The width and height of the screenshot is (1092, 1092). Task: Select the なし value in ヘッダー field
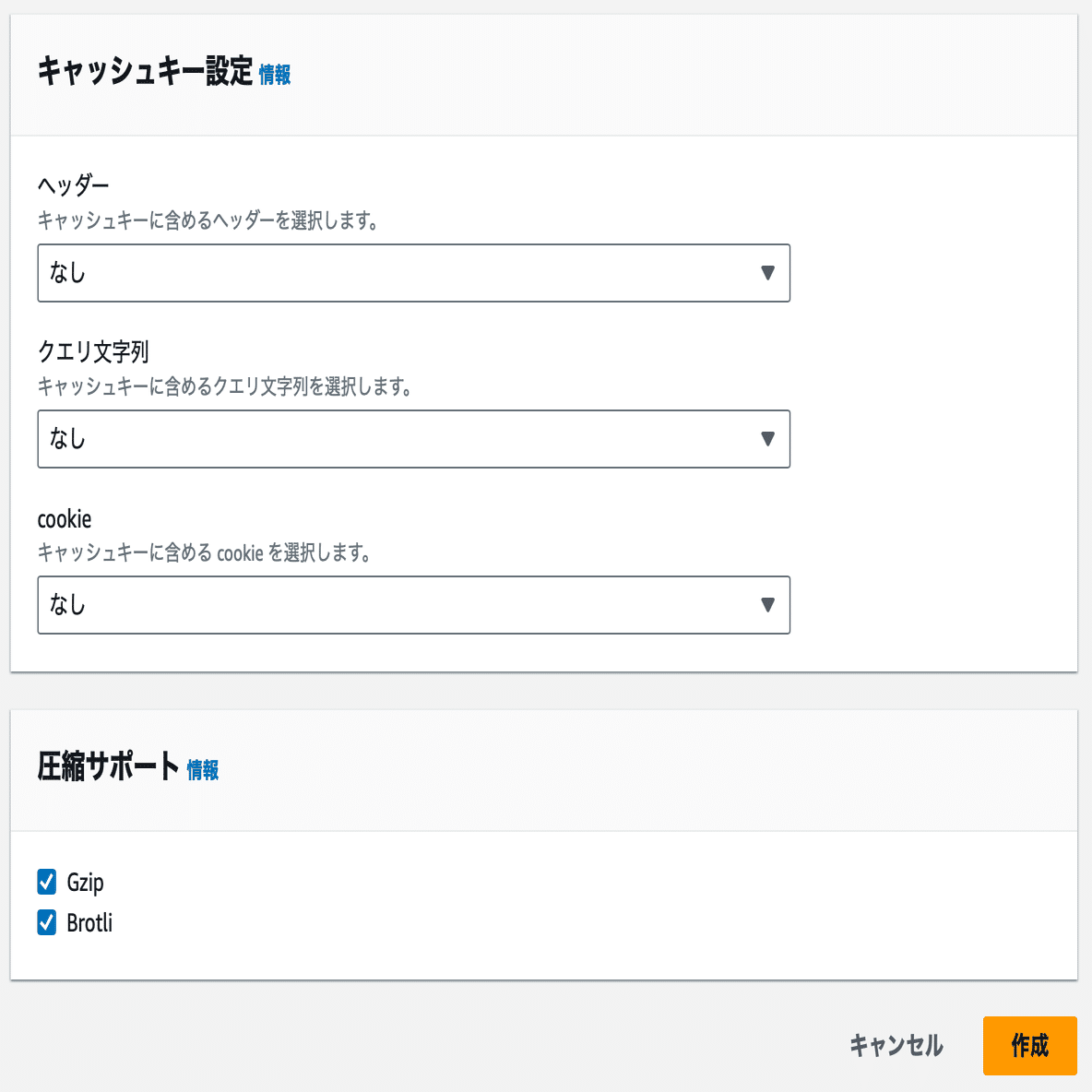(69, 273)
